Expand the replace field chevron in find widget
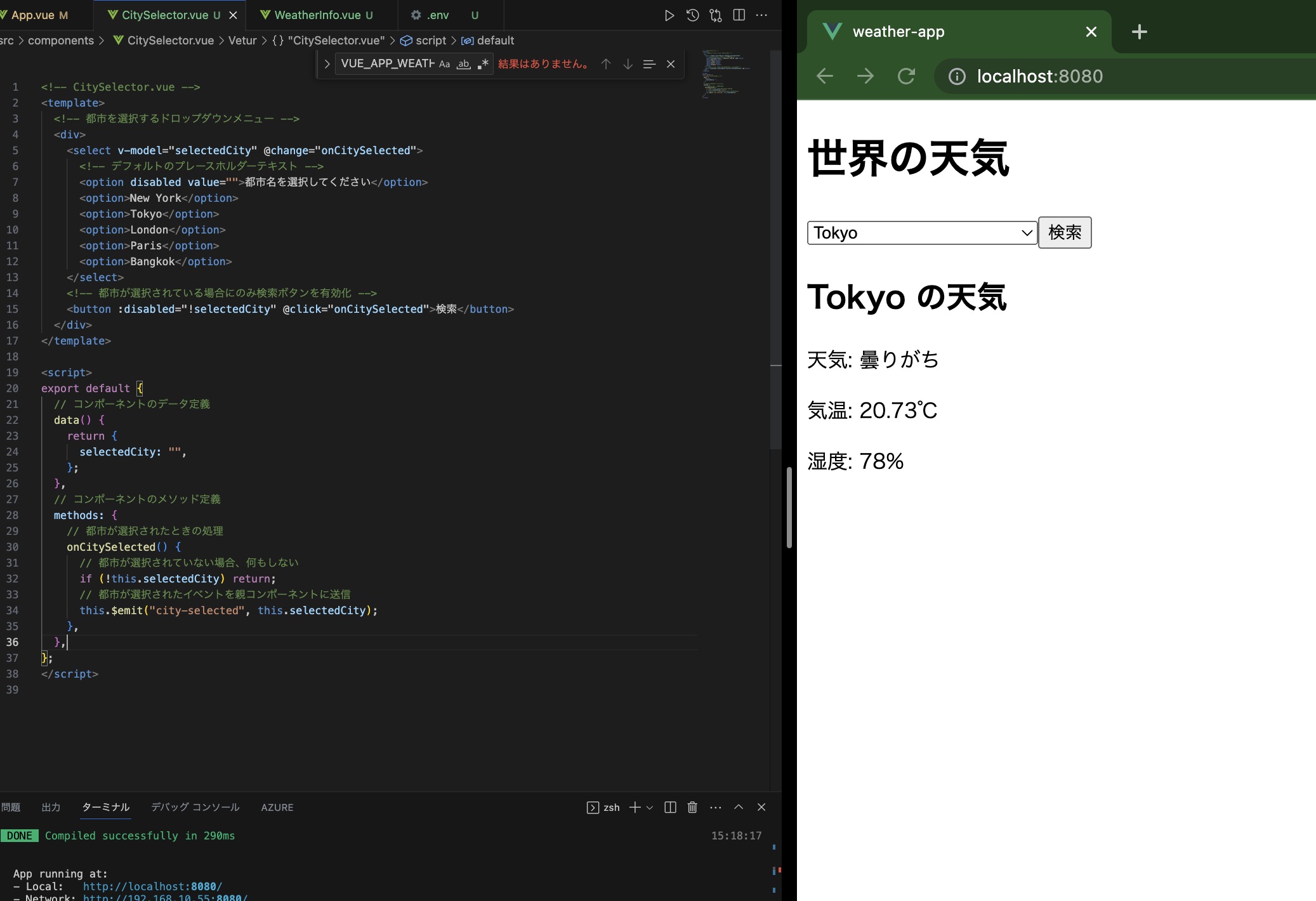The image size is (1316, 901). [x=327, y=64]
